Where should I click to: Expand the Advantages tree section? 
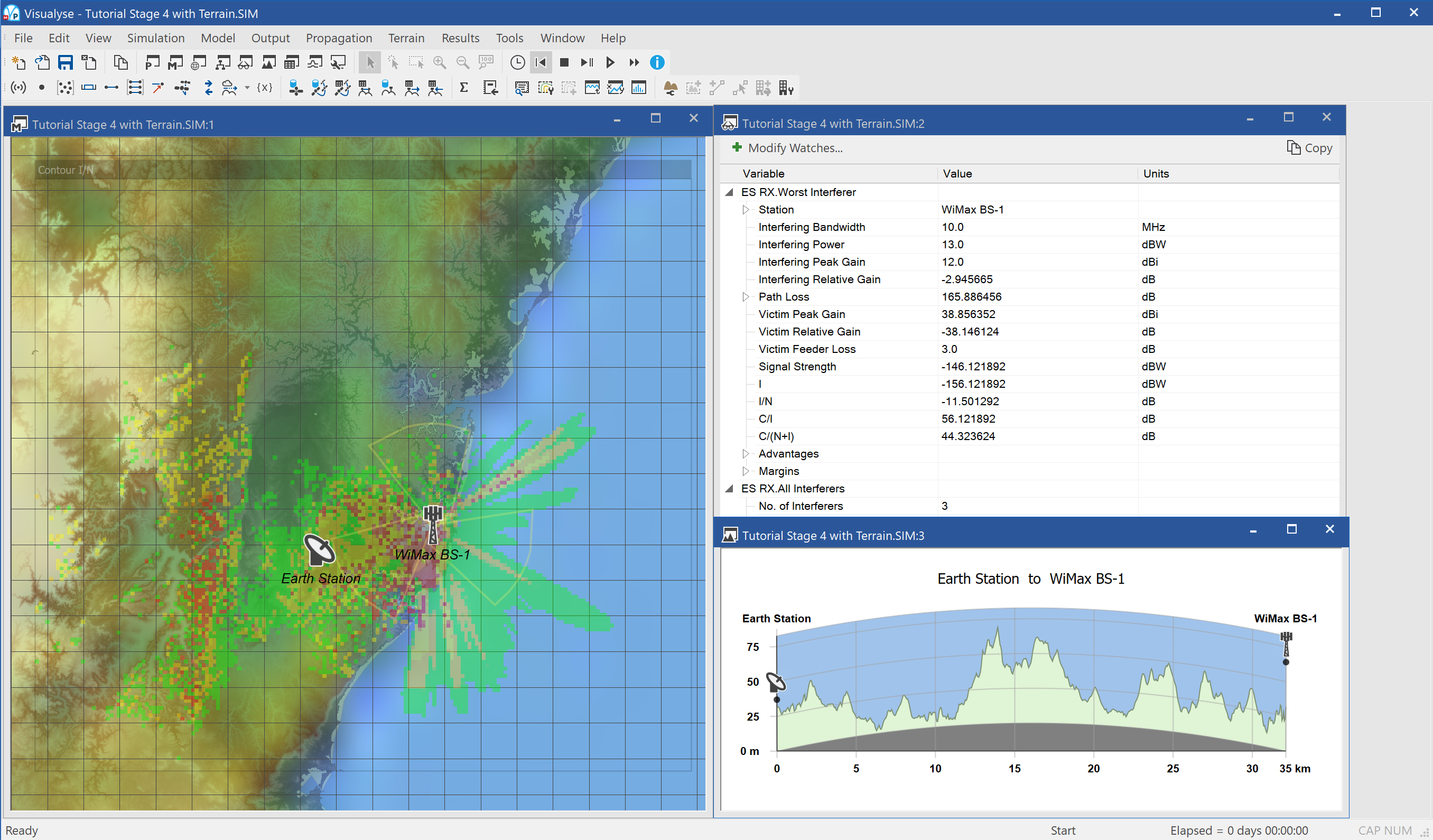[745, 452]
